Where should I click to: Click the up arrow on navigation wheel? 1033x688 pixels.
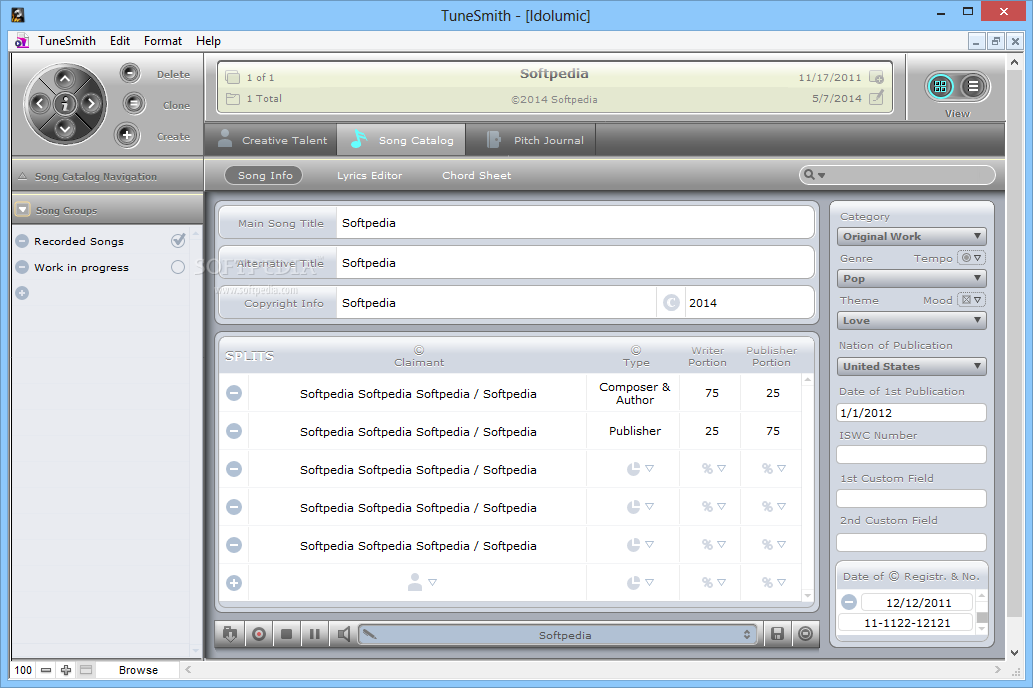[65, 79]
